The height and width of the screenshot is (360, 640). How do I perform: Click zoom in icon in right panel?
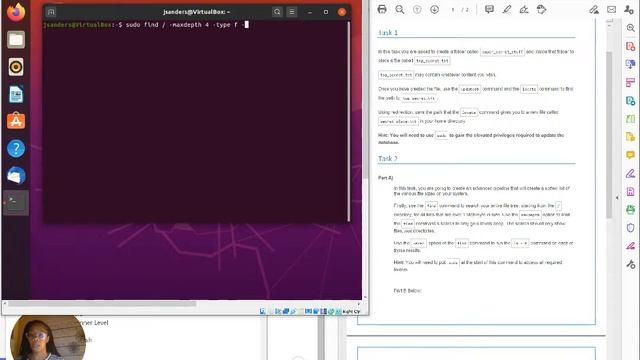pyautogui.click(x=631, y=28)
